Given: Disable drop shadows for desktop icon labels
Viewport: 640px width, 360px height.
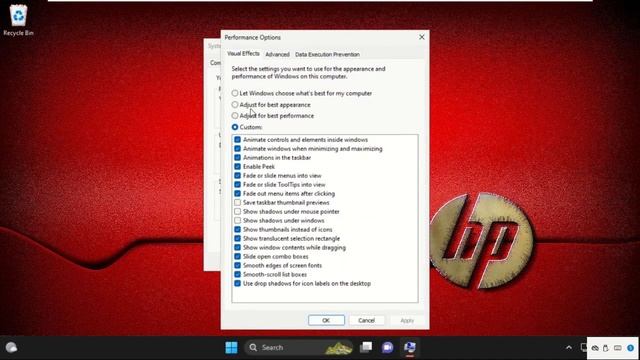Looking at the screenshot, I should 238,283.
